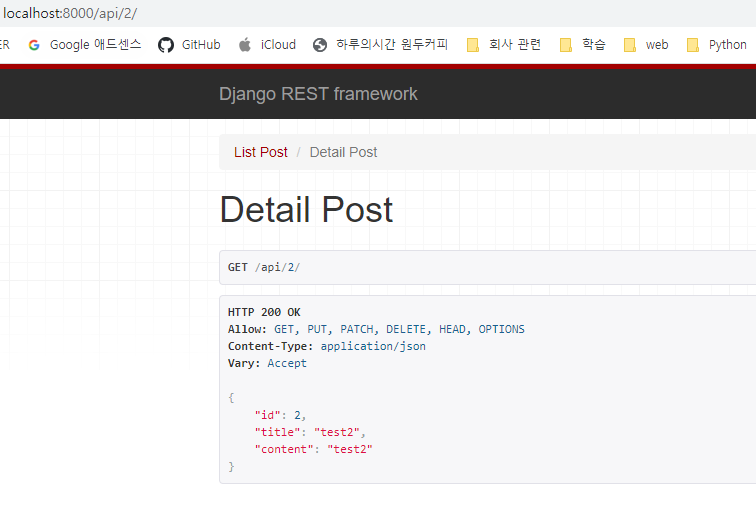Click the "id": 2 JSON line
This screenshot has height=532, width=756.
280,415
